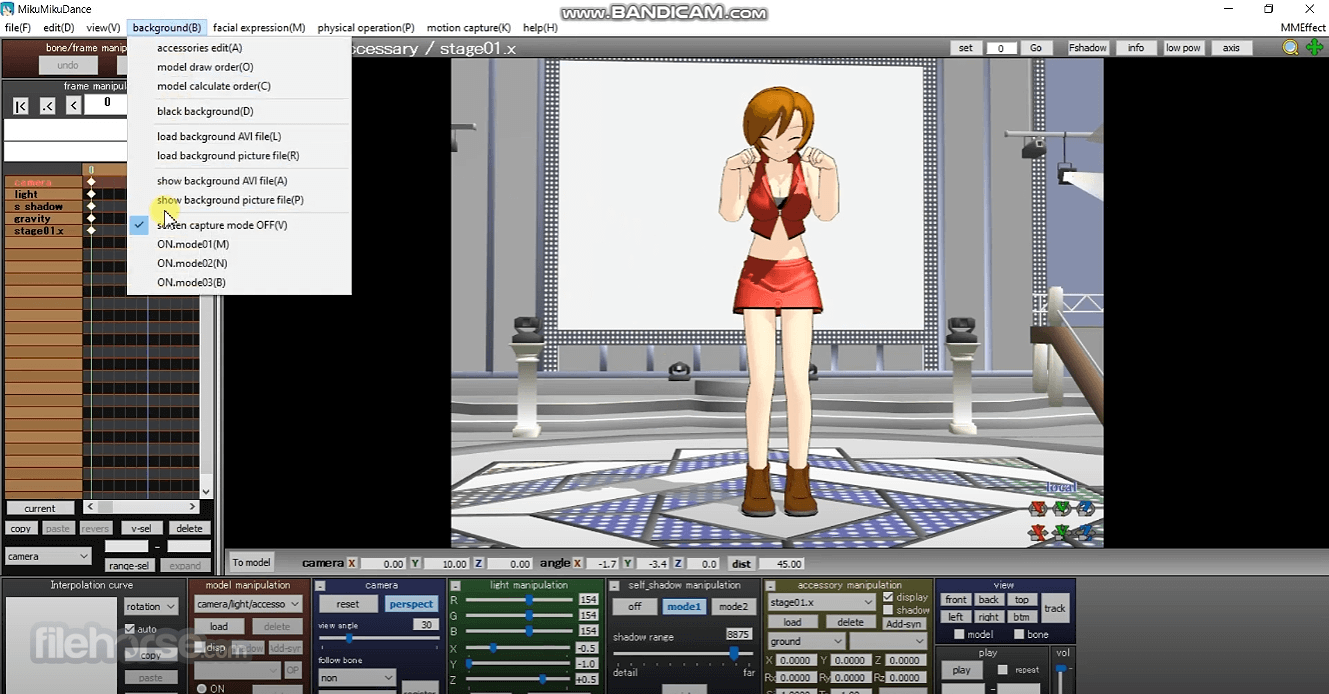Adjust view angle slider
This screenshot has height=694, width=1329.
click(x=349, y=638)
